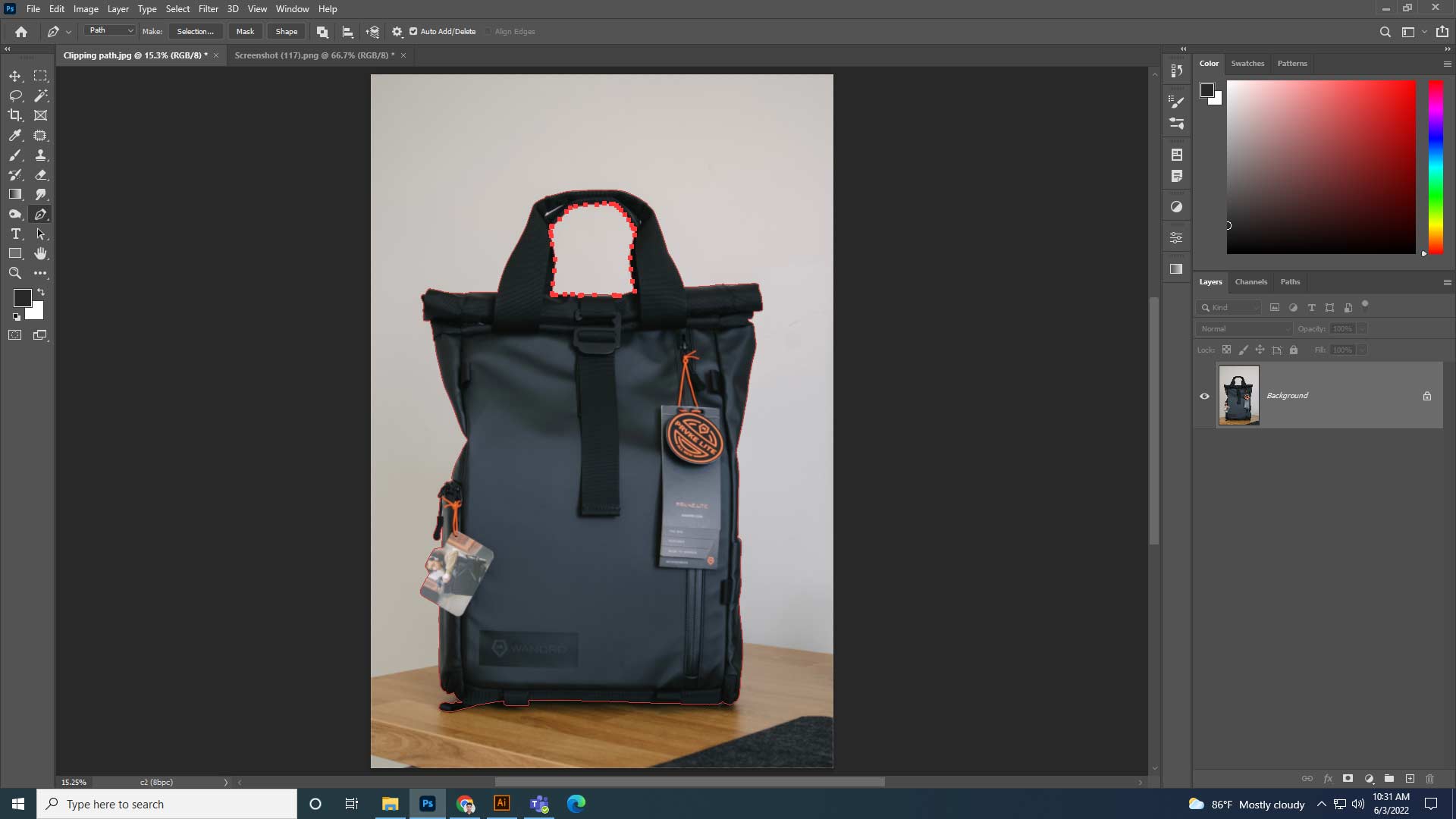Open the Filter menu
The image size is (1456, 819).
pos(209,8)
